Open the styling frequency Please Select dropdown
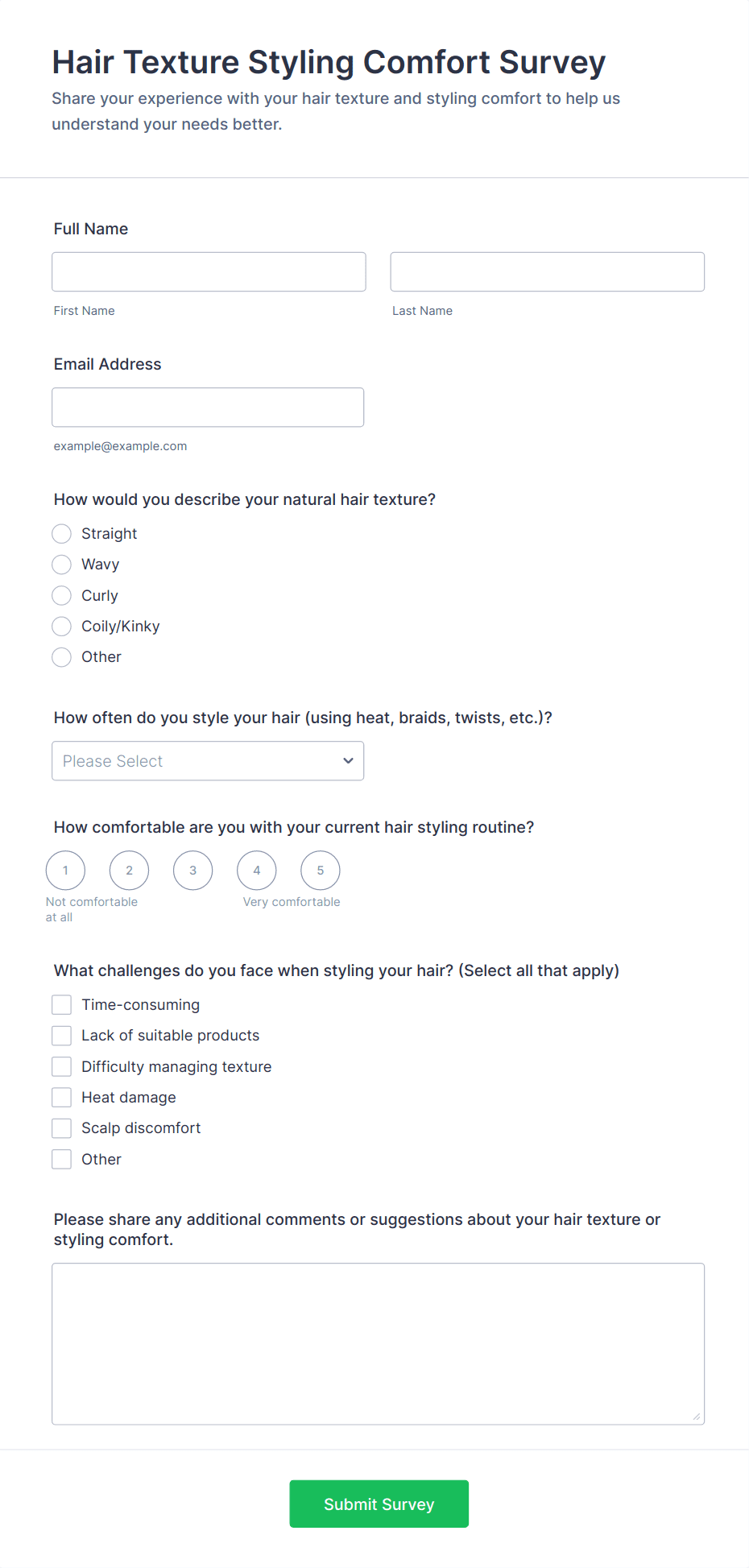 (208, 761)
